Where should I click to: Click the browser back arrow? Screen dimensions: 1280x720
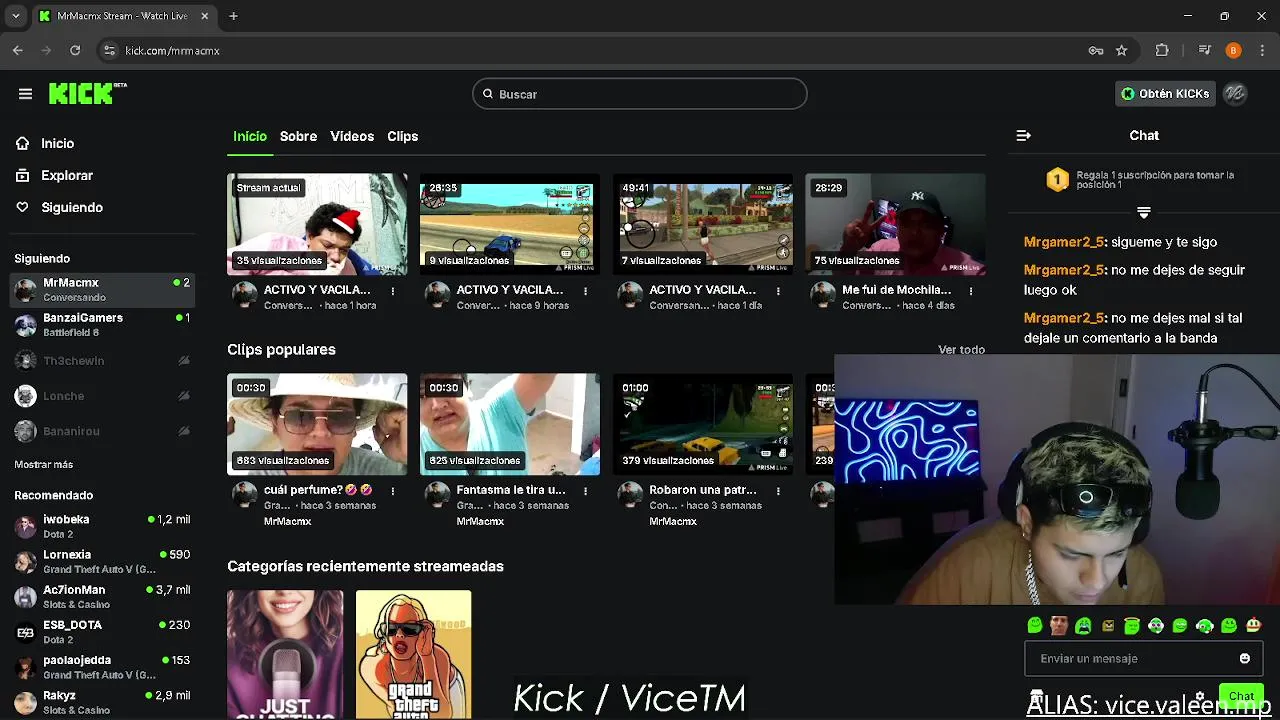point(18,50)
